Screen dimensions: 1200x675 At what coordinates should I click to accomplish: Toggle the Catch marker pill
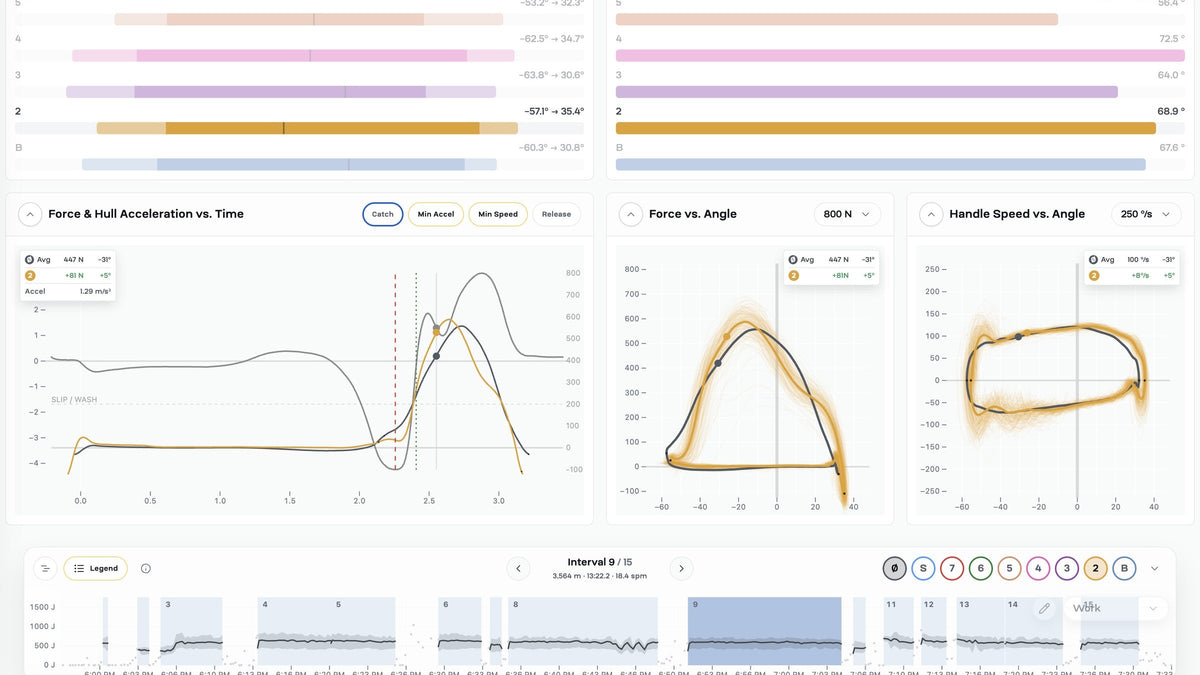pos(383,214)
